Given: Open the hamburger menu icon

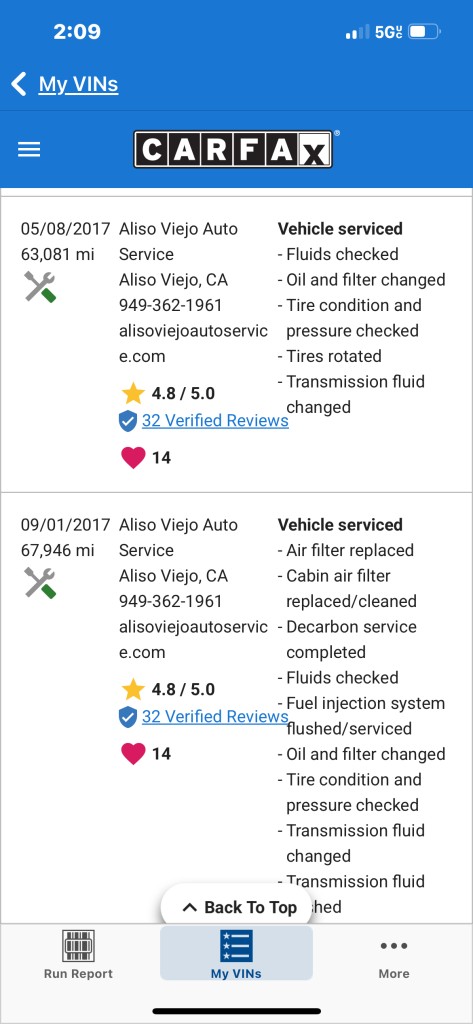Looking at the screenshot, I should [x=29, y=150].
